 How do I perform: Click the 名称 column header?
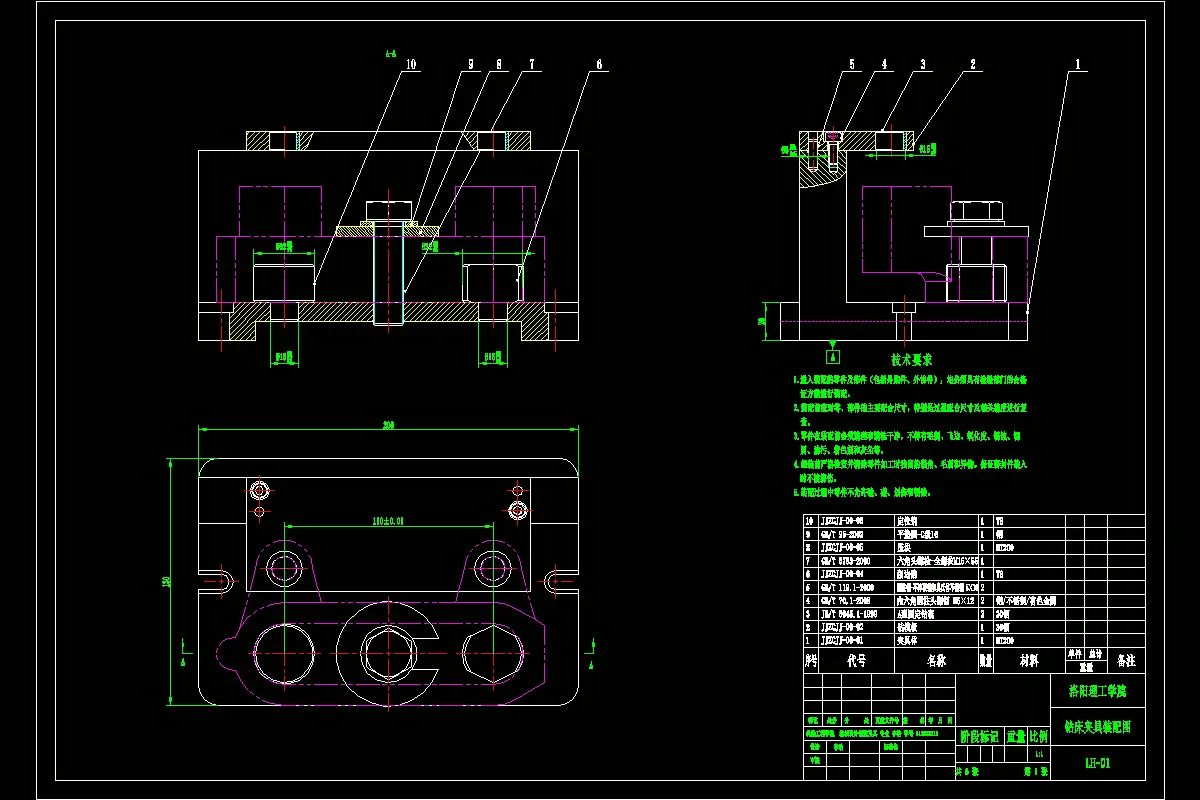936,661
